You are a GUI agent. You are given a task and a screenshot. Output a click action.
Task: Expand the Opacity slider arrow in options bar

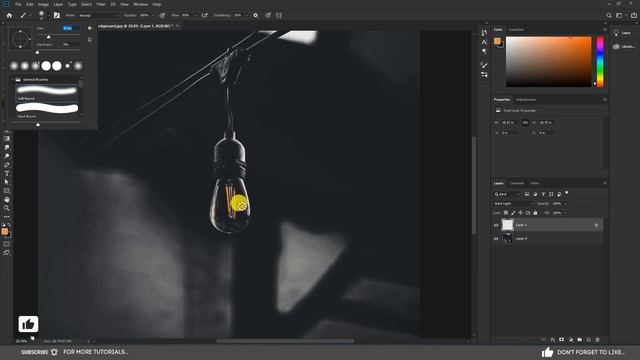[x=153, y=16]
